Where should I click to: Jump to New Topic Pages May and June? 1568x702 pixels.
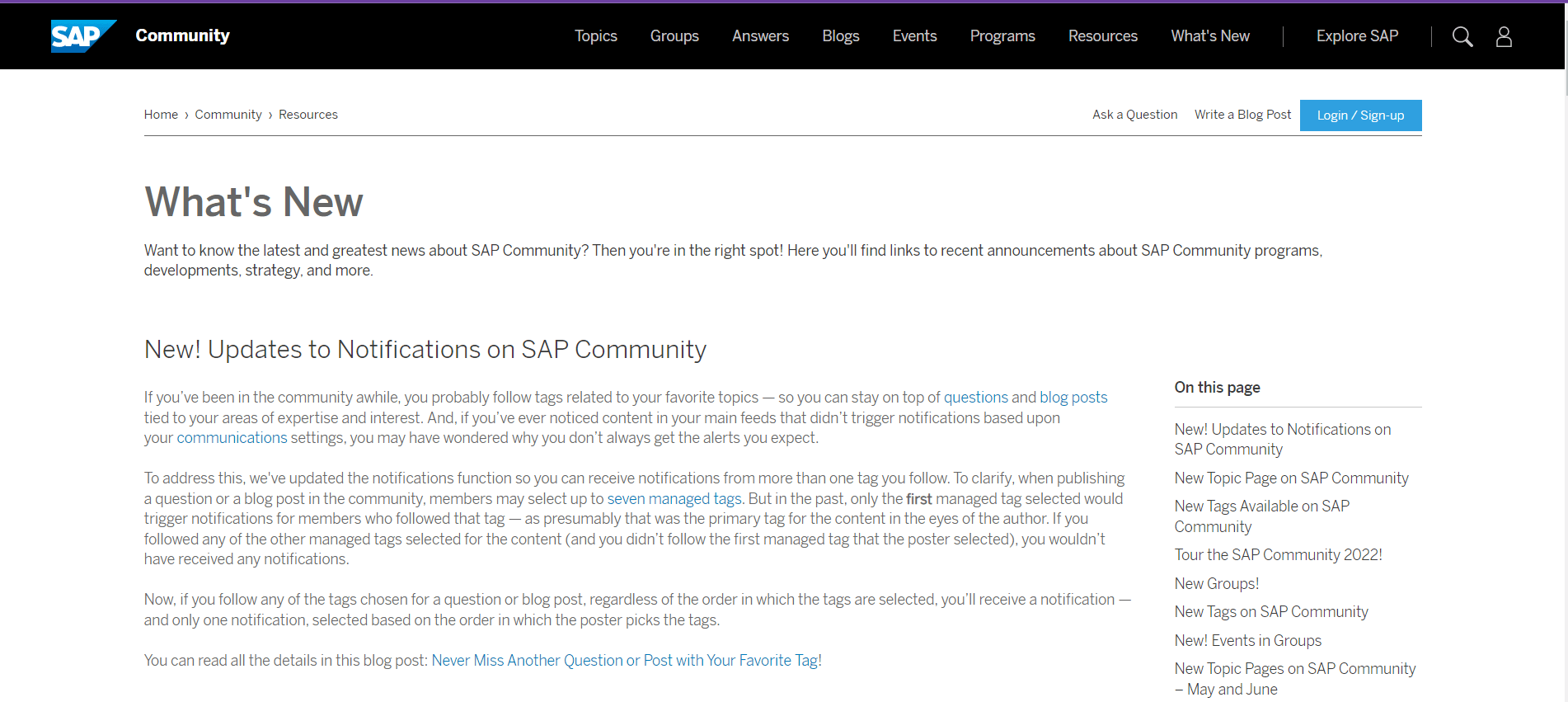(x=1295, y=679)
